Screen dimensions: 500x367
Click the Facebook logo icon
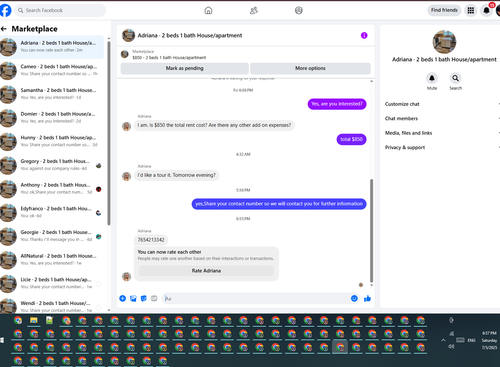(x=5, y=10)
